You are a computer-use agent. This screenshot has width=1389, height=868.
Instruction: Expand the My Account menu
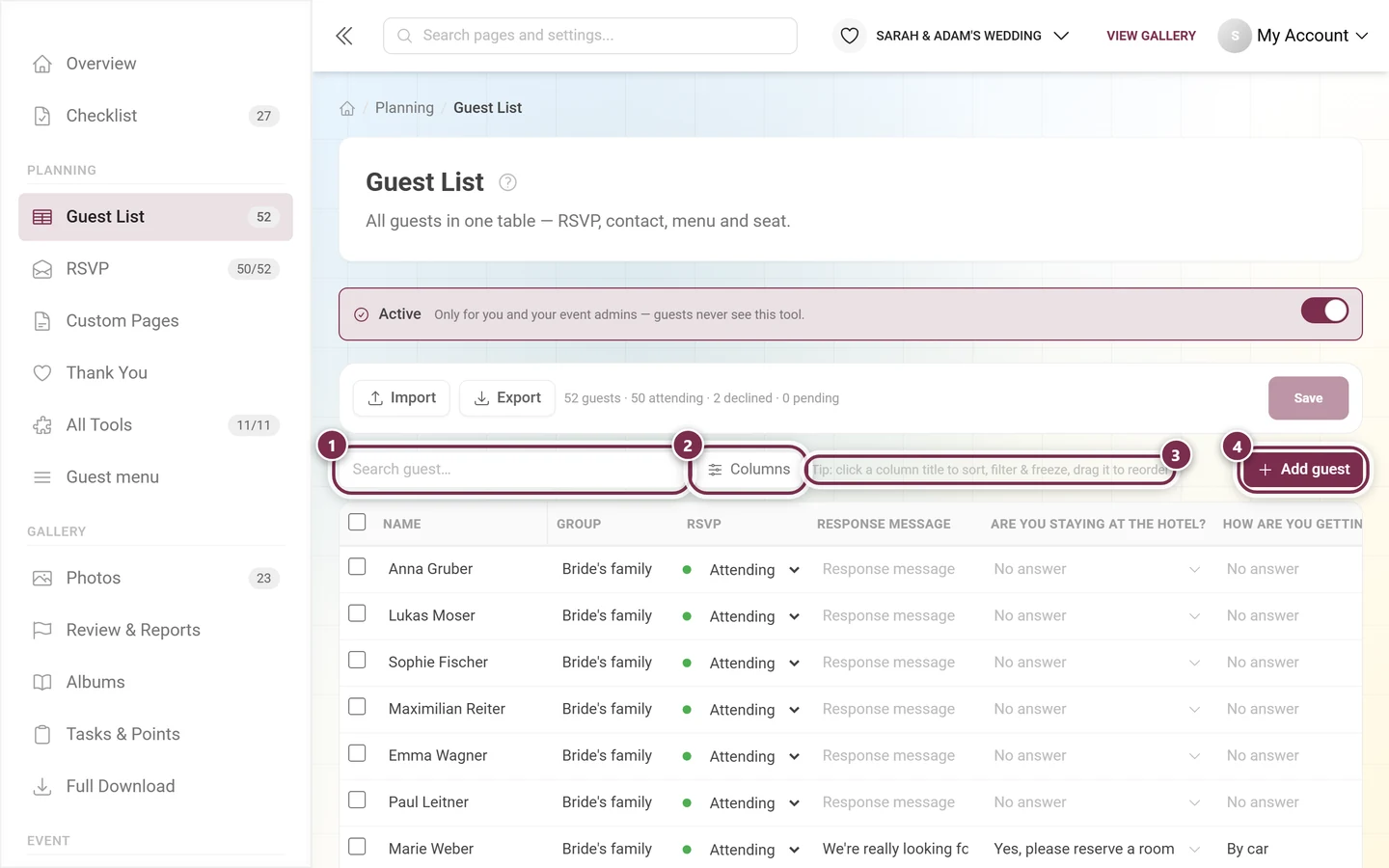[x=1294, y=36]
